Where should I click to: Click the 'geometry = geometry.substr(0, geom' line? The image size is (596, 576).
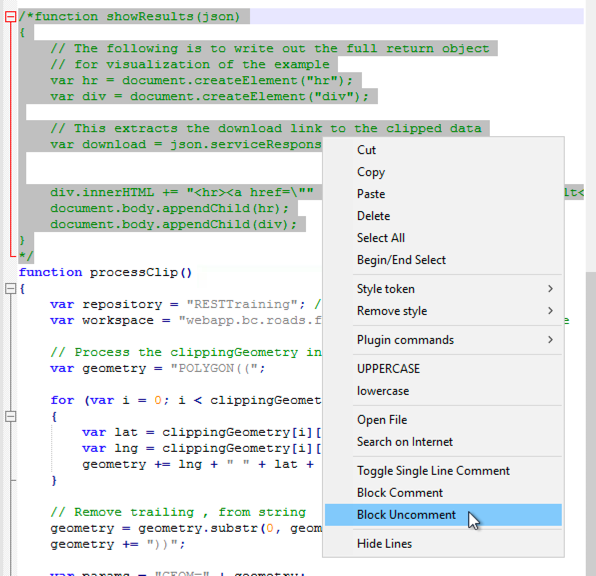tap(186, 528)
